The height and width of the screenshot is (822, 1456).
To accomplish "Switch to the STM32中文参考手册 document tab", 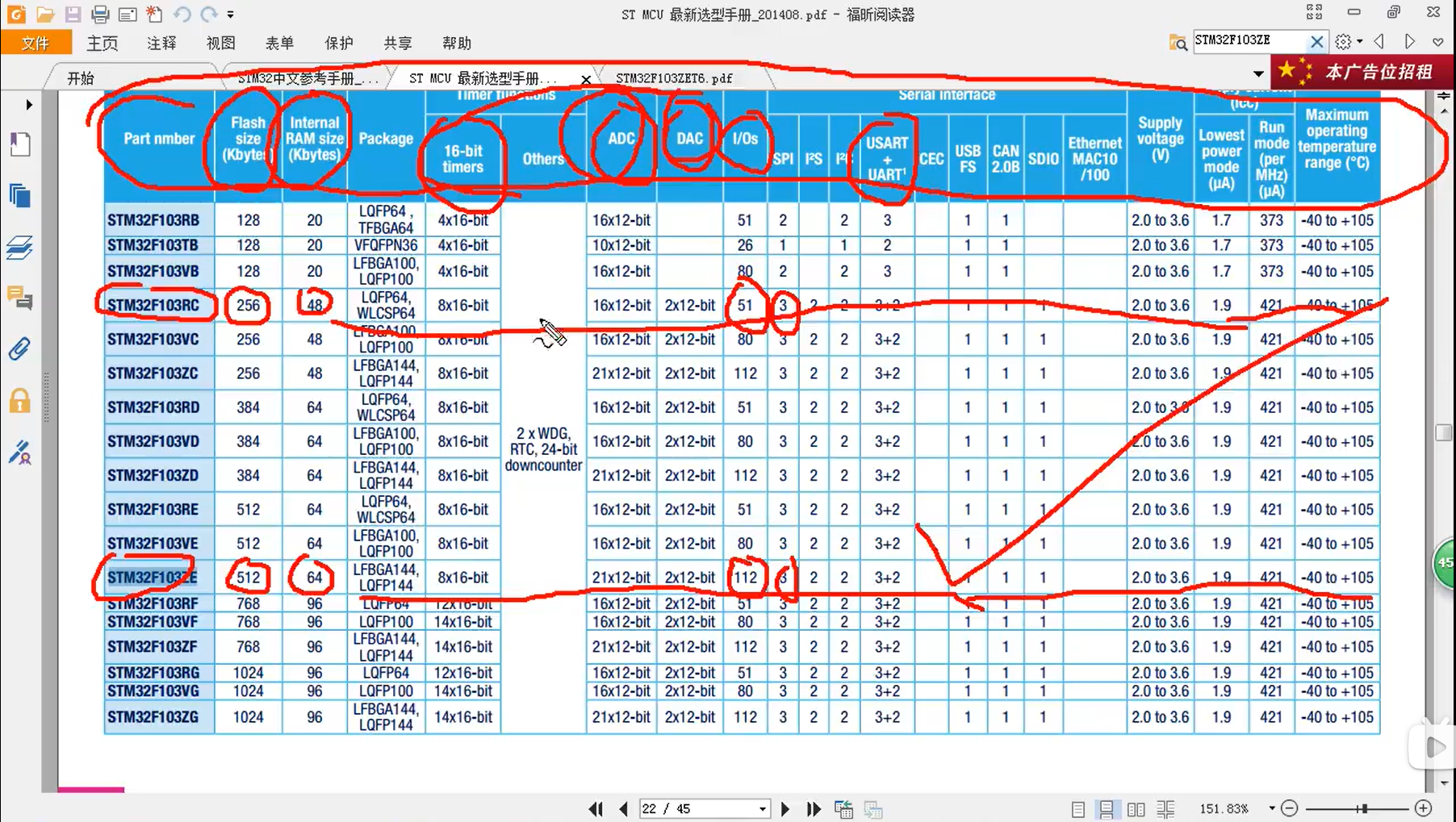I will (308, 78).
